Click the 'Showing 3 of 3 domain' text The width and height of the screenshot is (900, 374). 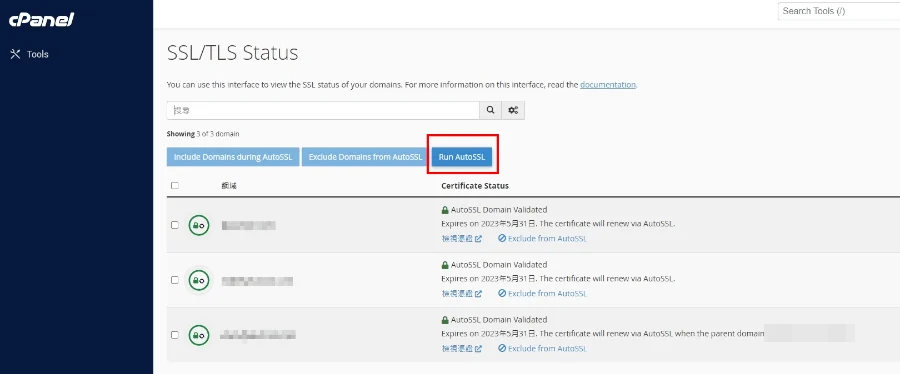pyautogui.click(x=203, y=134)
